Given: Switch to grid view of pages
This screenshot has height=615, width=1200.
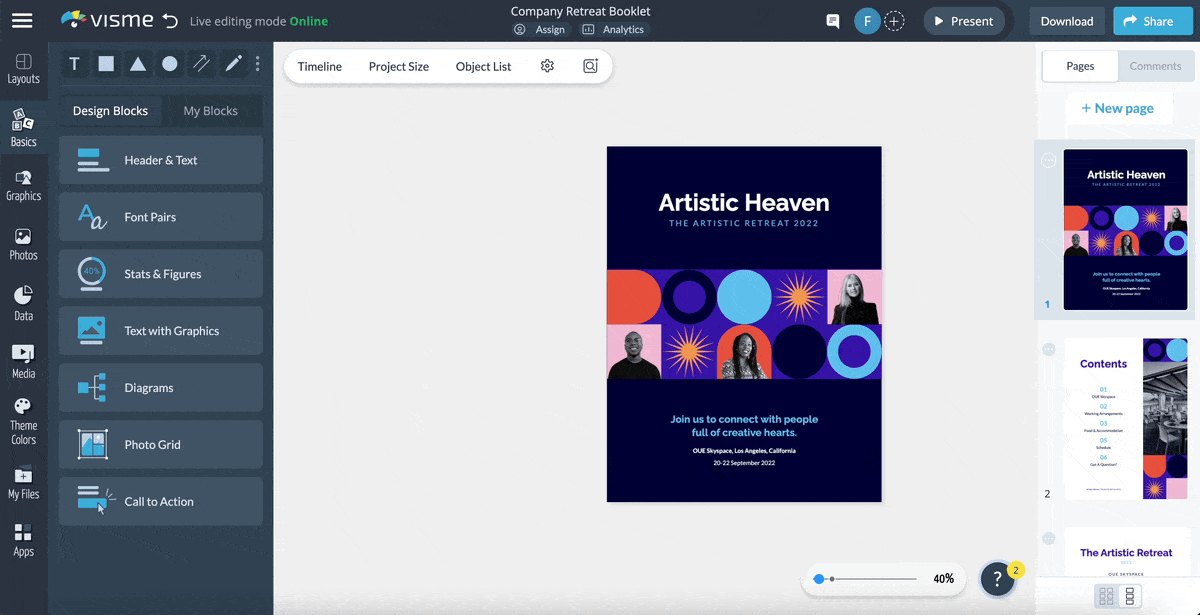Looking at the screenshot, I should pyautogui.click(x=1106, y=596).
